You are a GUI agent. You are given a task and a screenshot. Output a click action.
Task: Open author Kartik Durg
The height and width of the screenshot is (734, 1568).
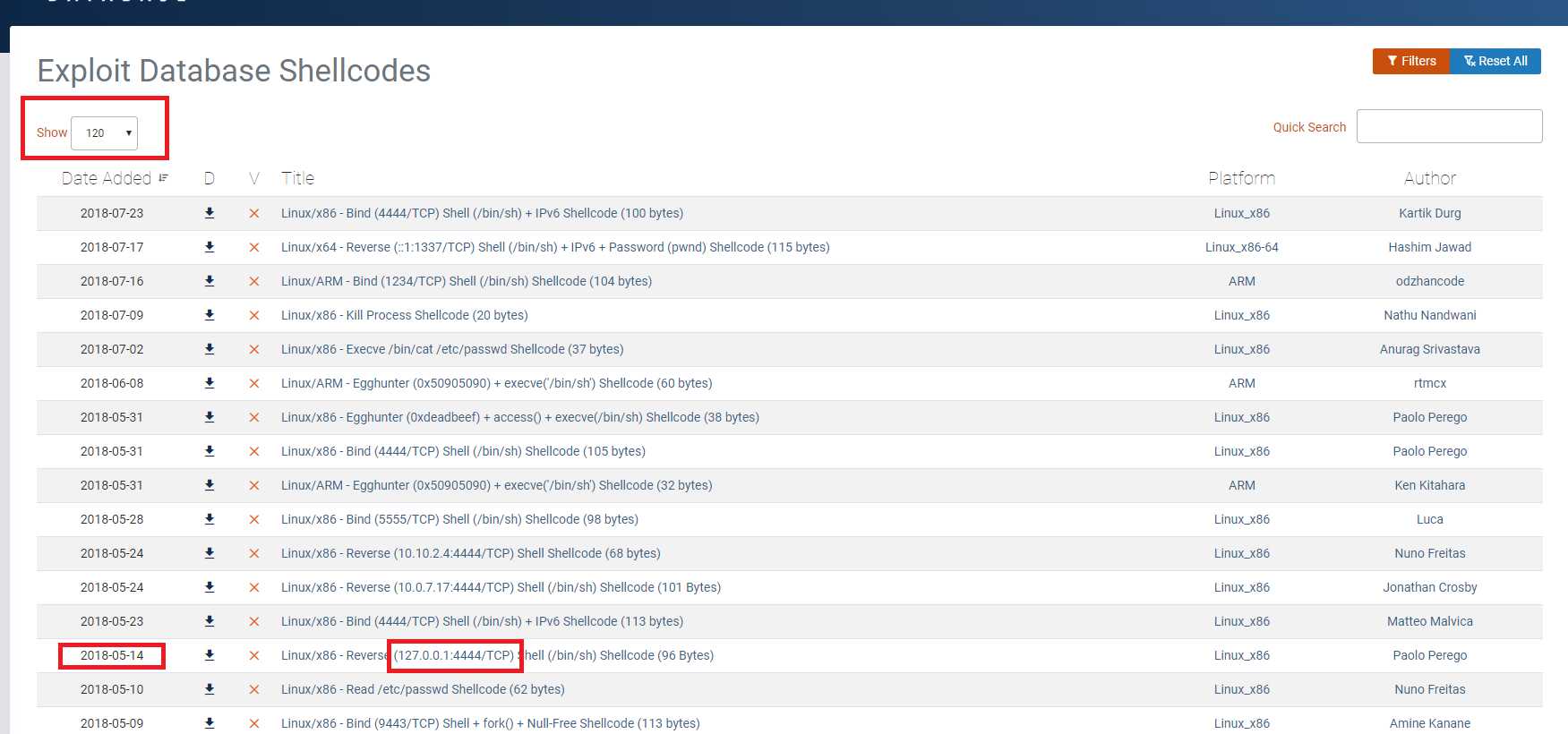(1430, 213)
